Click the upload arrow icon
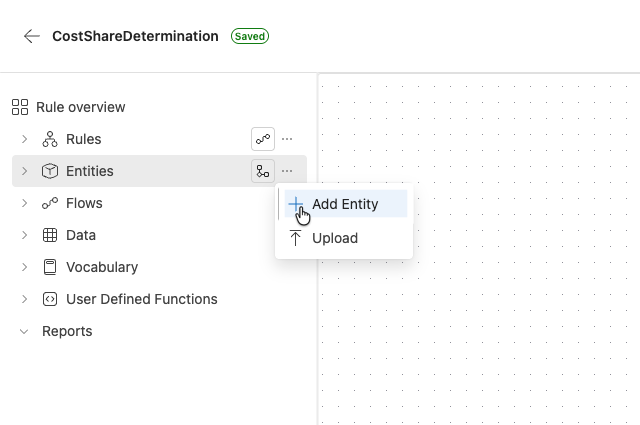 pyautogui.click(x=295, y=238)
